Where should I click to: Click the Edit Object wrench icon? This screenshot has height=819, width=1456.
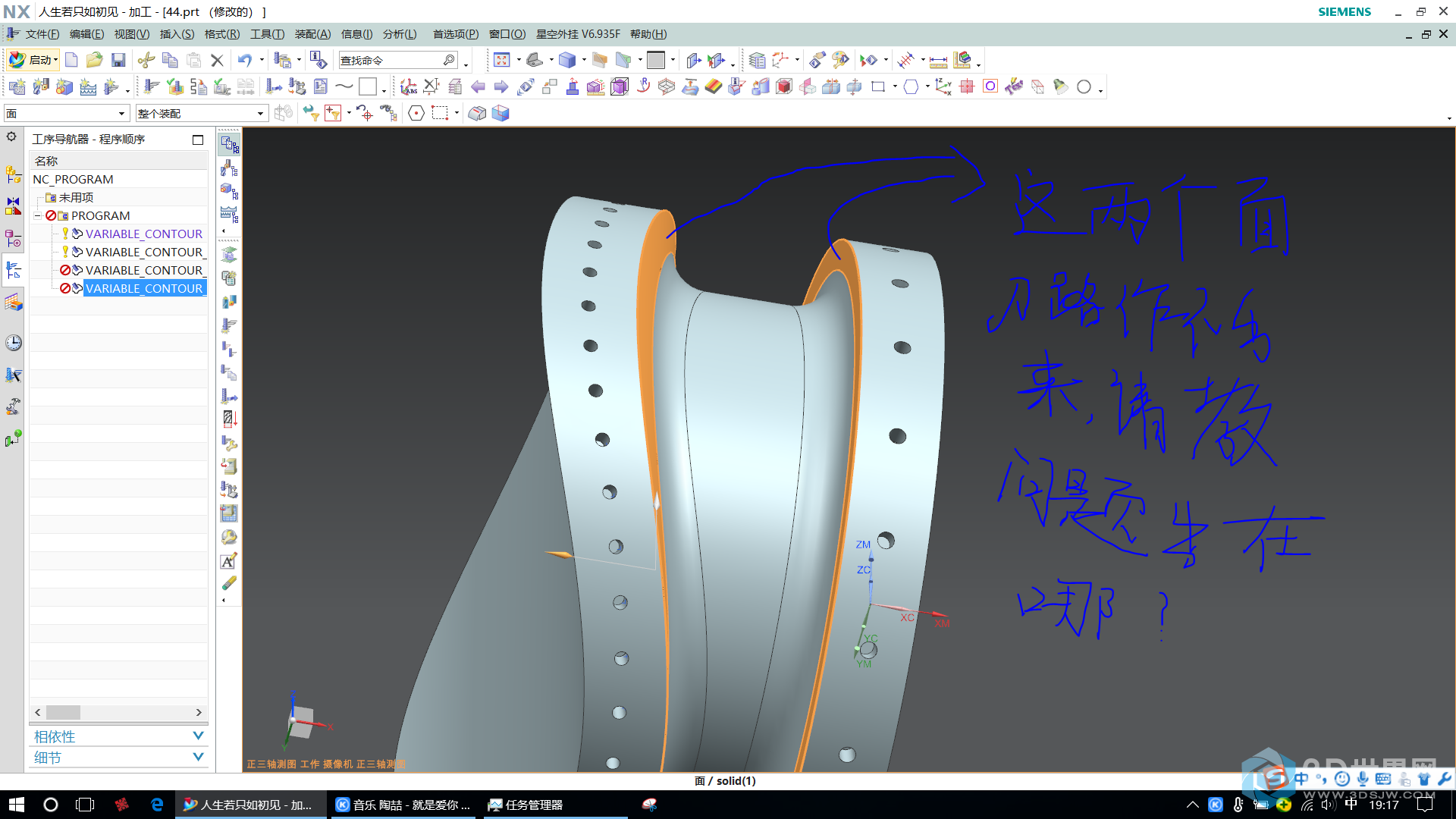pyautogui.click(x=228, y=443)
